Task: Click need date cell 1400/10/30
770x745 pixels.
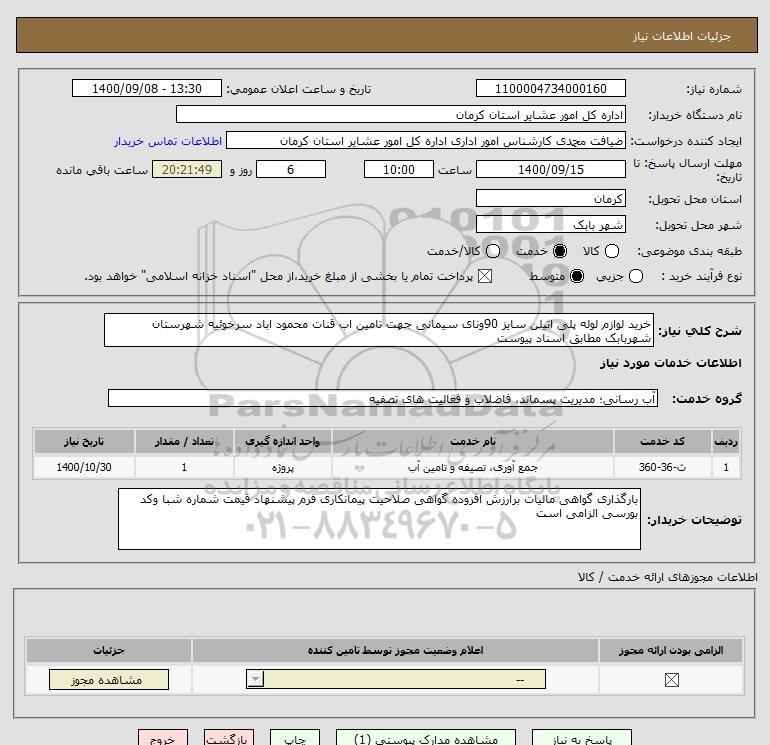Action: tap(84, 467)
